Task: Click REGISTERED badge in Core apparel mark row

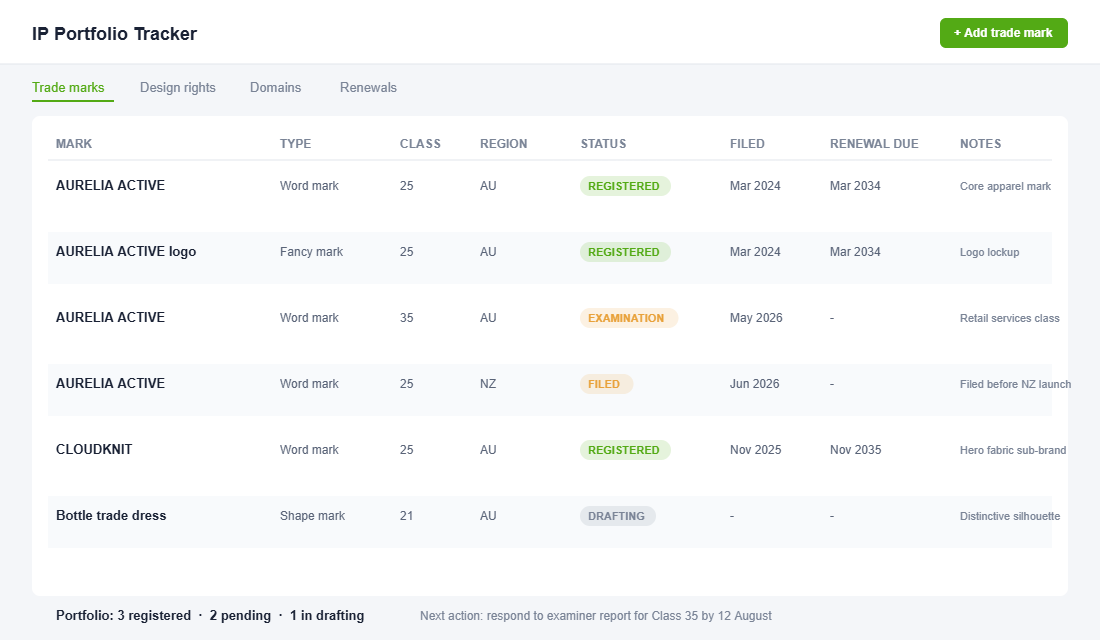Action: coord(625,186)
